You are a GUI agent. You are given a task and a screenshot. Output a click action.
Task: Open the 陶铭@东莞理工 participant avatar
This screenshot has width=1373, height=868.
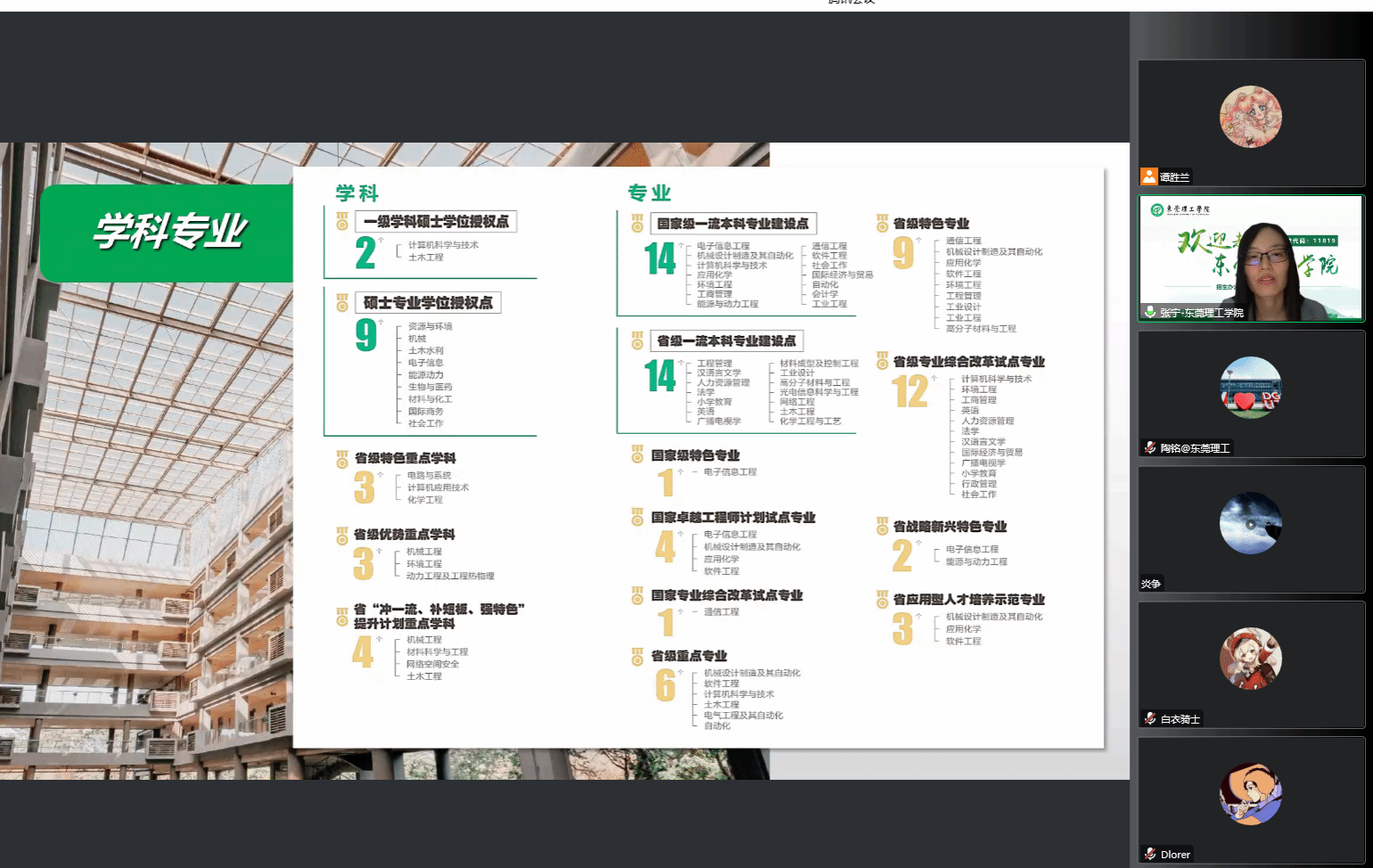point(1250,388)
